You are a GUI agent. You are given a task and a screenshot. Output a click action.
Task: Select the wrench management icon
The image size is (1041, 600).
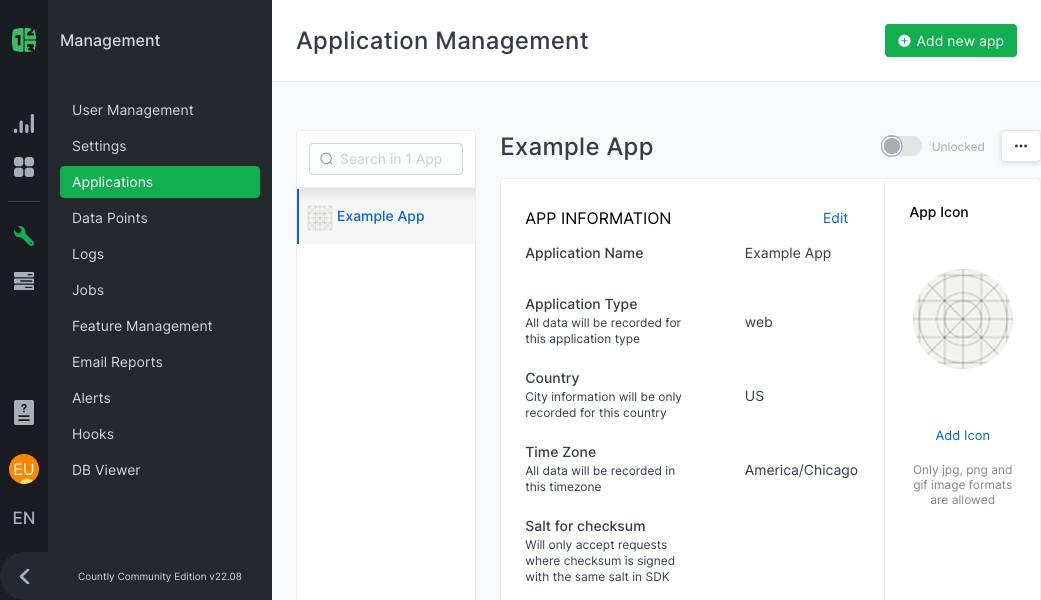coord(24,236)
